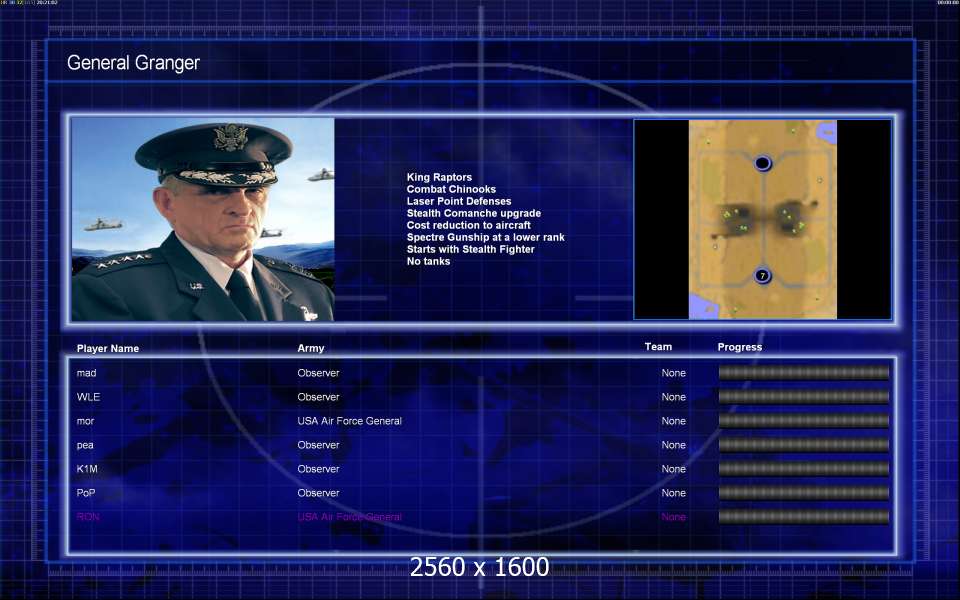Click the eagle badge on the general's cap
960x600 pixels.
pos(231,137)
